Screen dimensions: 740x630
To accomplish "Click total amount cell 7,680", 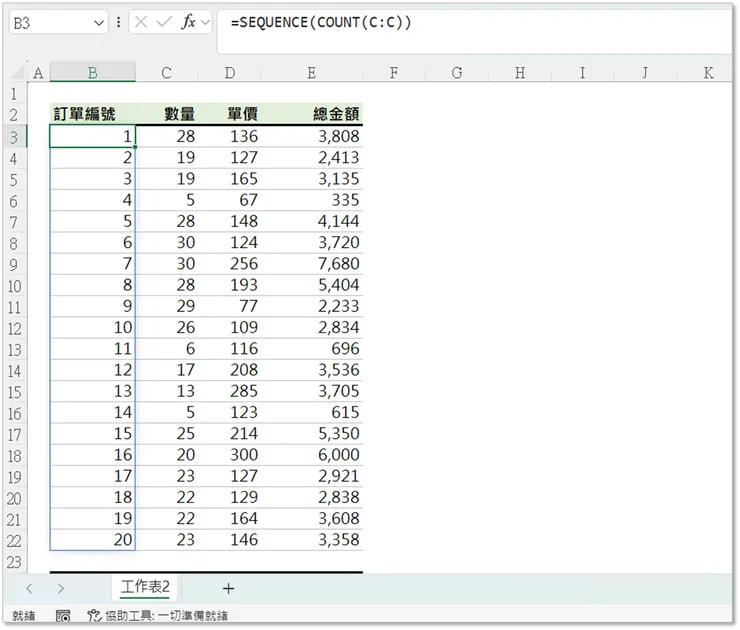I will point(312,264).
